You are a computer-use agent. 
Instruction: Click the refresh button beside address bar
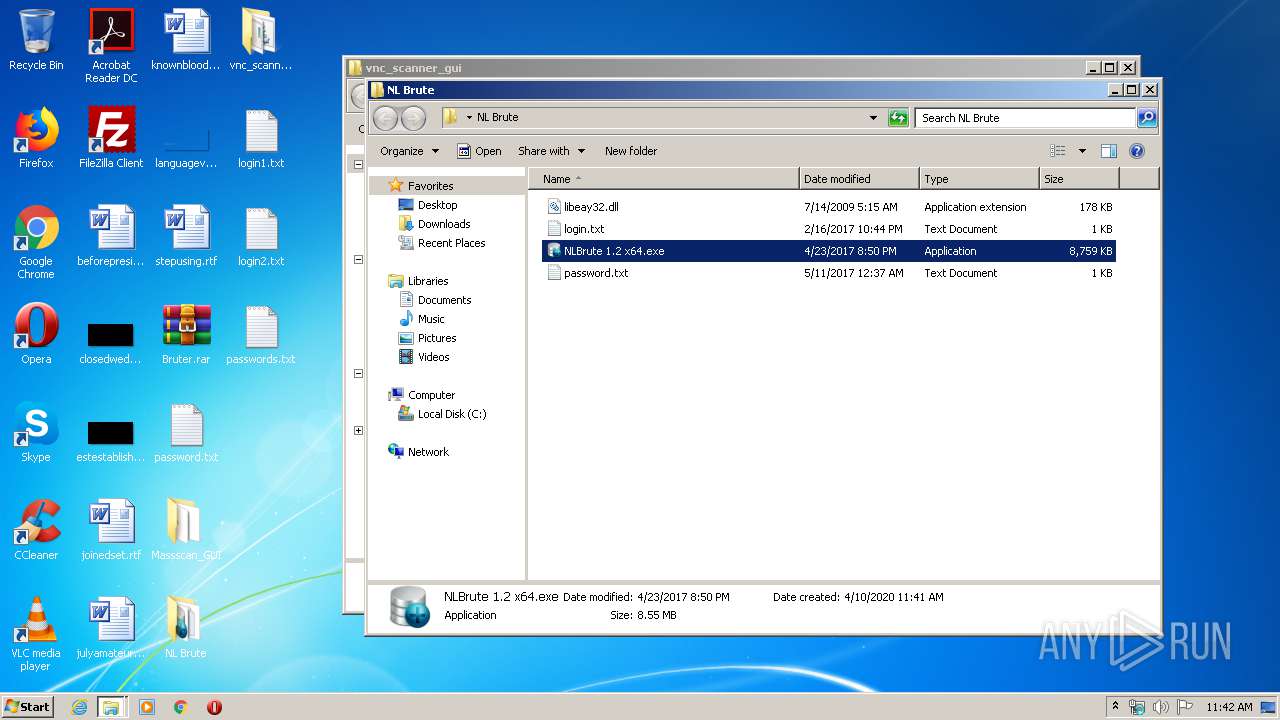(898, 118)
